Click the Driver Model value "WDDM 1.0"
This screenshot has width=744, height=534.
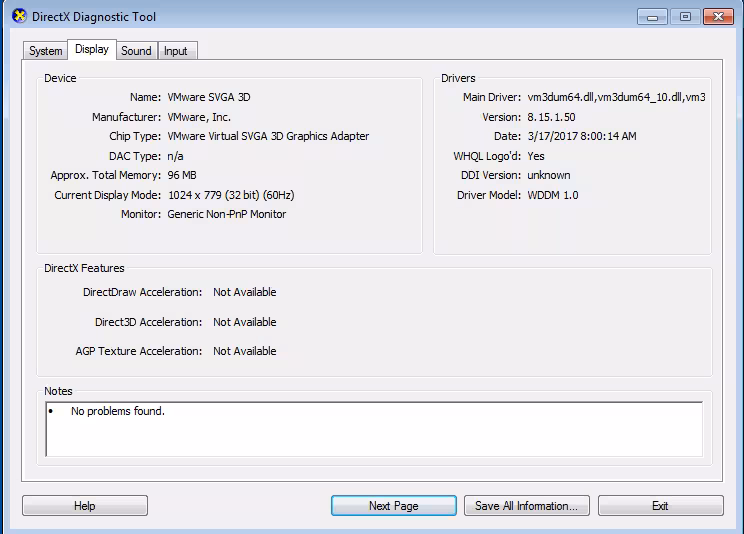(x=553, y=195)
